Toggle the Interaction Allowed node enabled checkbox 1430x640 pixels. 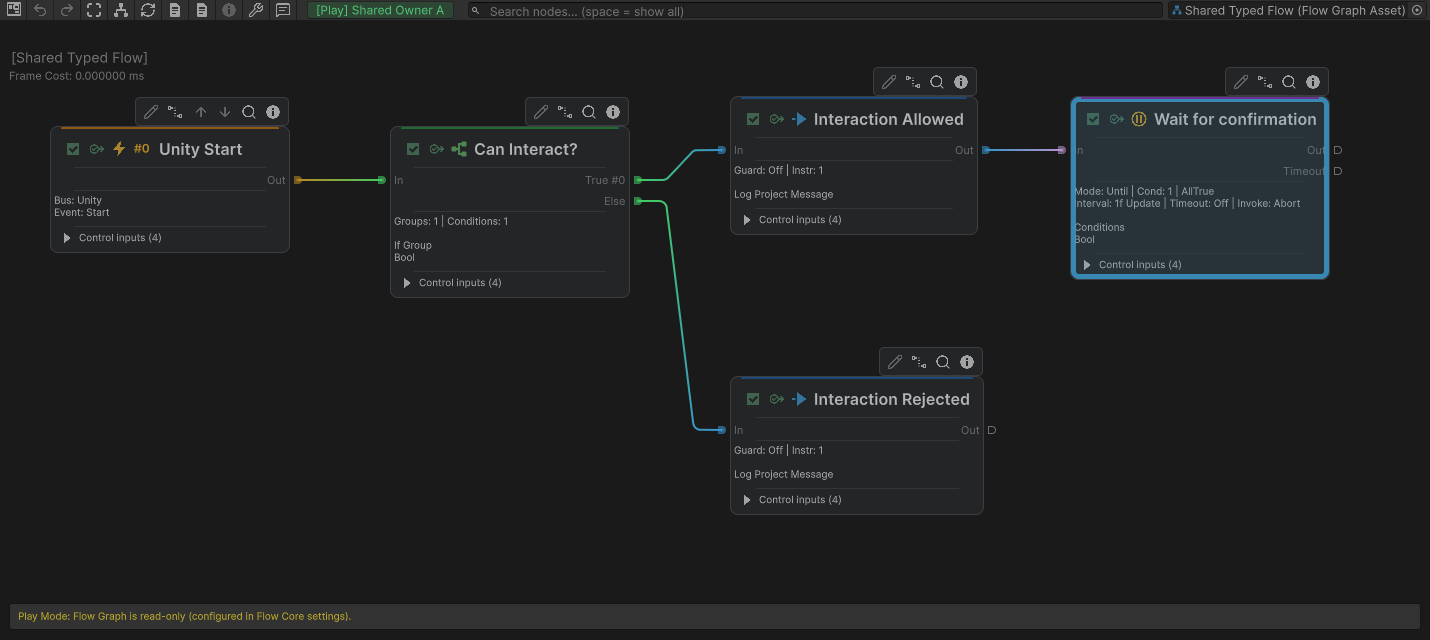click(x=753, y=119)
